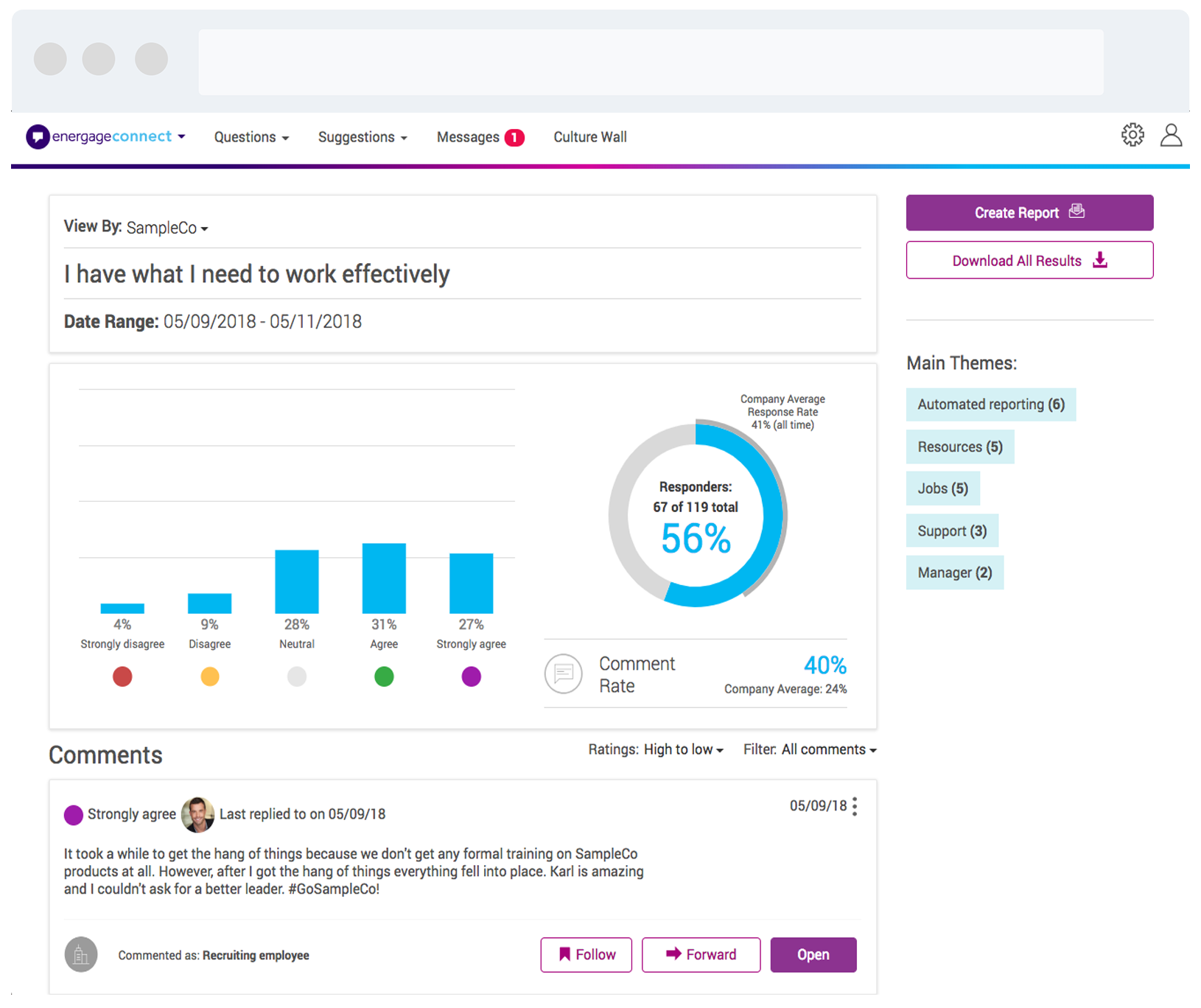The image size is (1201, 1008).
Task: Toggle the red Strongly disagree dot
Action: [122, 676]
